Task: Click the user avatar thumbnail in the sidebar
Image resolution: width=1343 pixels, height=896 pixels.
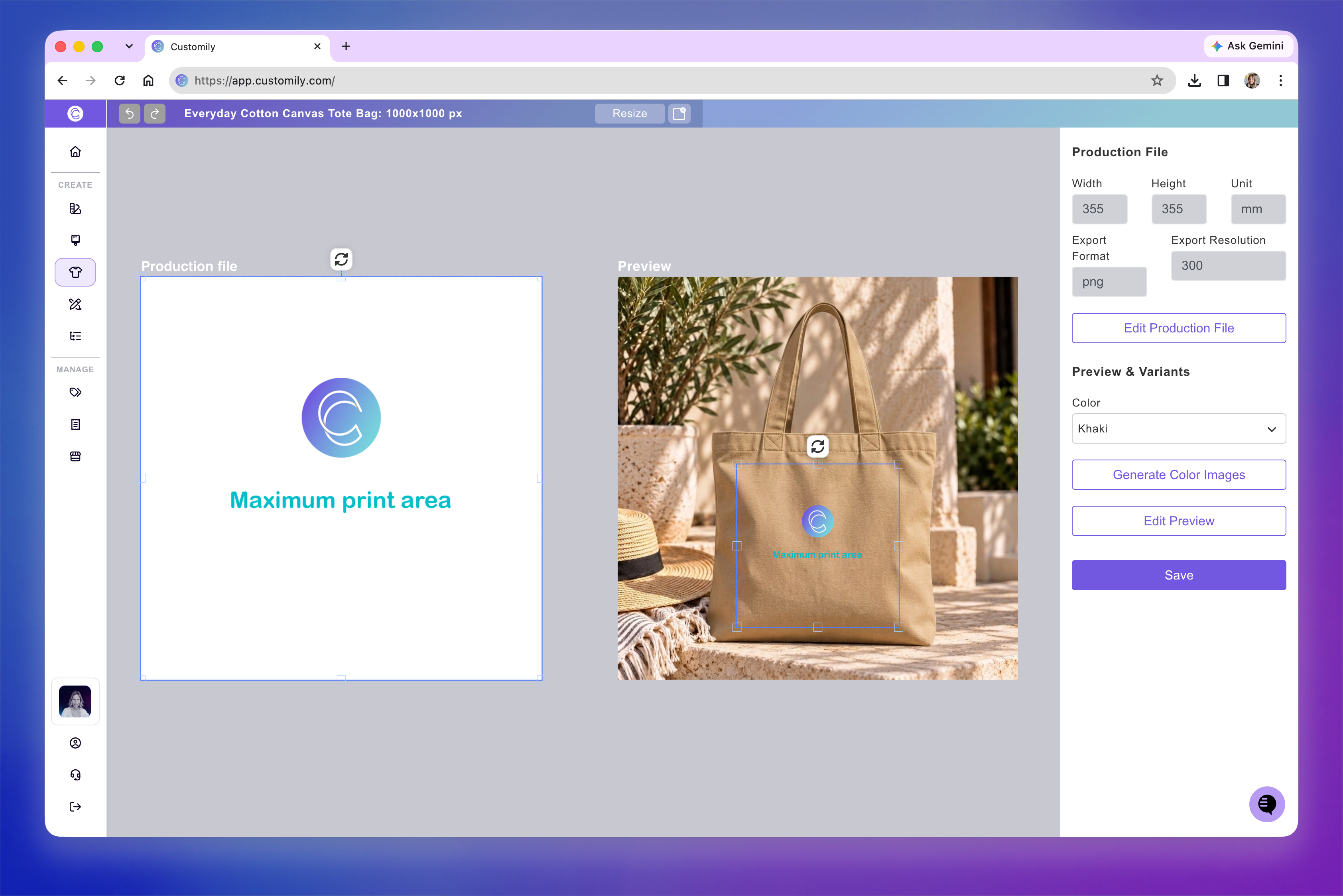Action: (x=75, y=702)
